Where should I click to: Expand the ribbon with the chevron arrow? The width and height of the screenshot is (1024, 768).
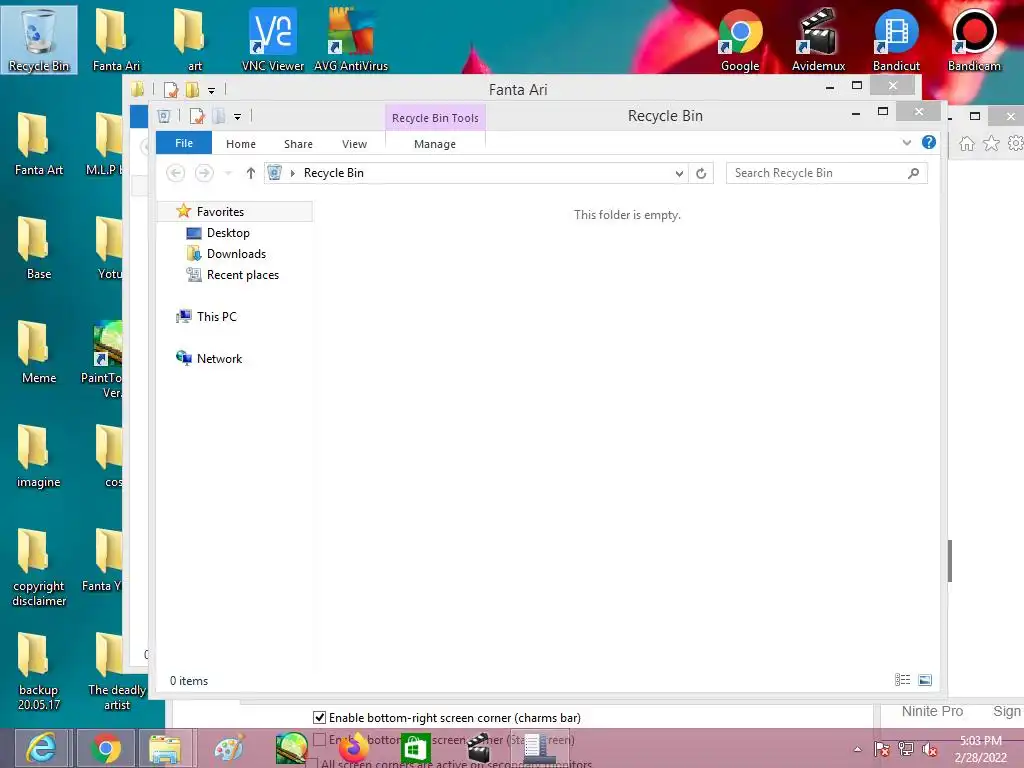tap(906, 142)
